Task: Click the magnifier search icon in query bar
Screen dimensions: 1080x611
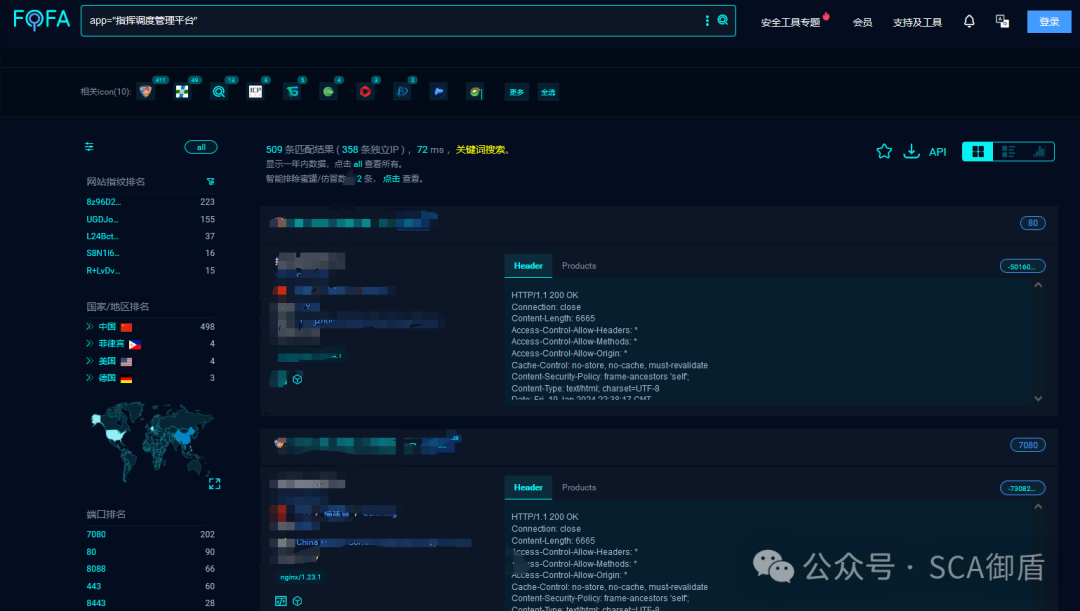Action: click(x=723, y=20)
